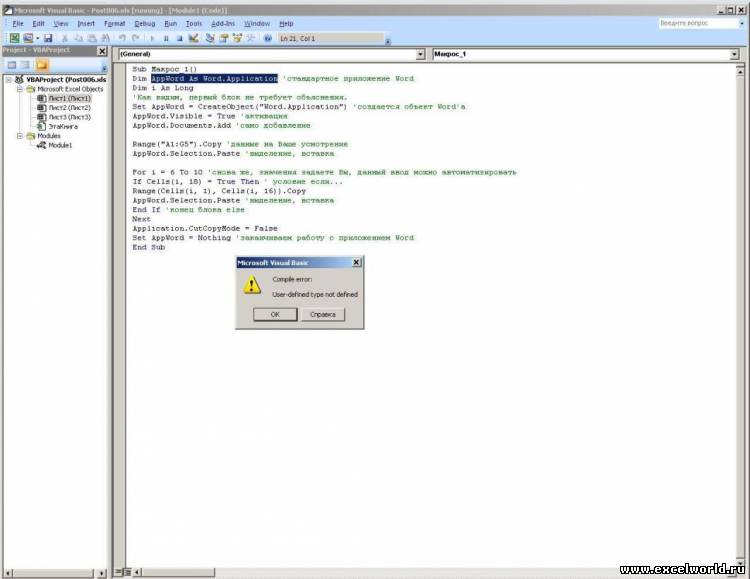Click the 'End Sub' code line
The width and height of the screenshot is (750, 579).
[x=148, y=247]
